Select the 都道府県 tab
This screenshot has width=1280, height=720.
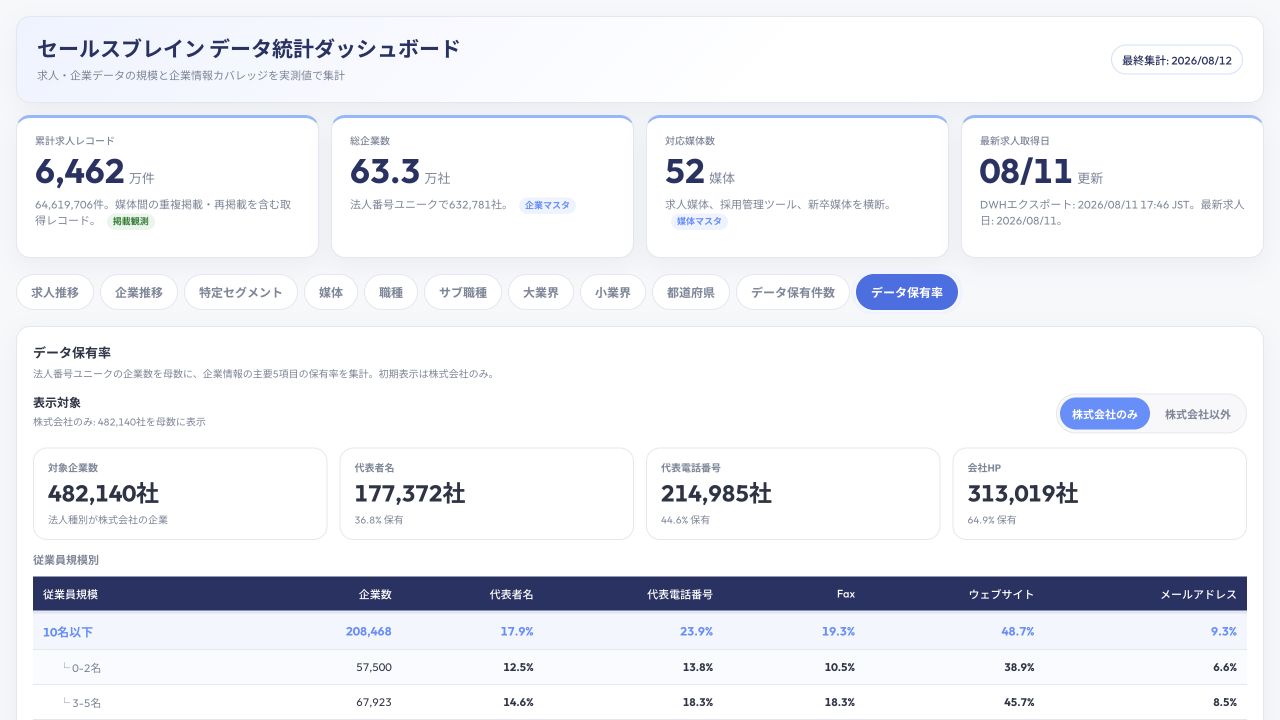pyautogui.click(x=691, y=293)
